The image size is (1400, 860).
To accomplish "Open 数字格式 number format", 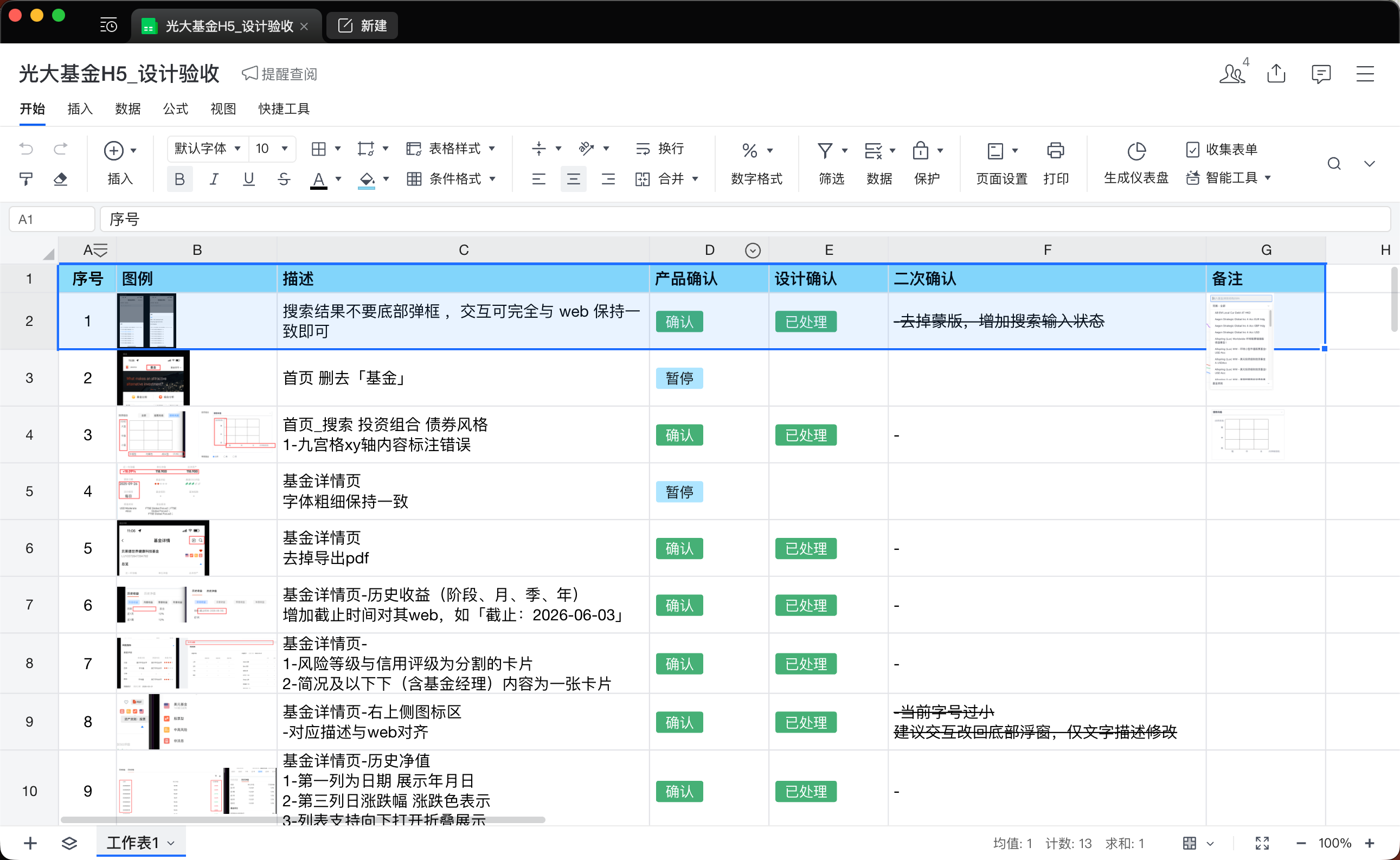I will pos(756,164).
